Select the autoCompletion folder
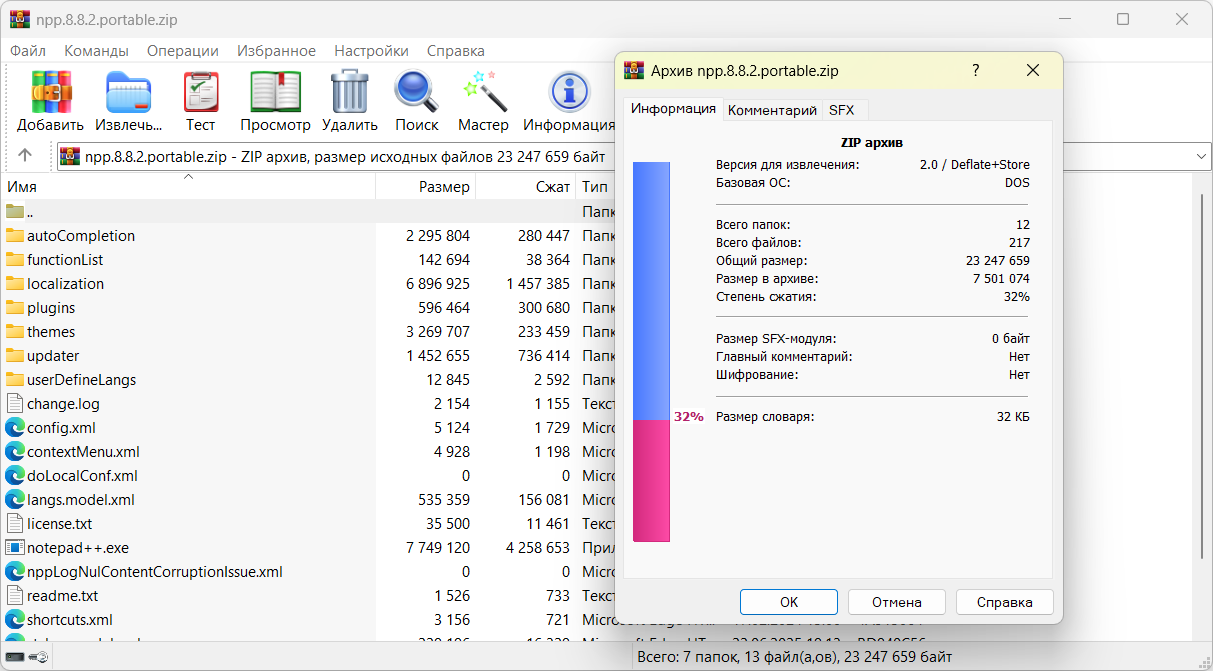The width and height of the screenshot is (1213, 671). click(x=81, y=236)
